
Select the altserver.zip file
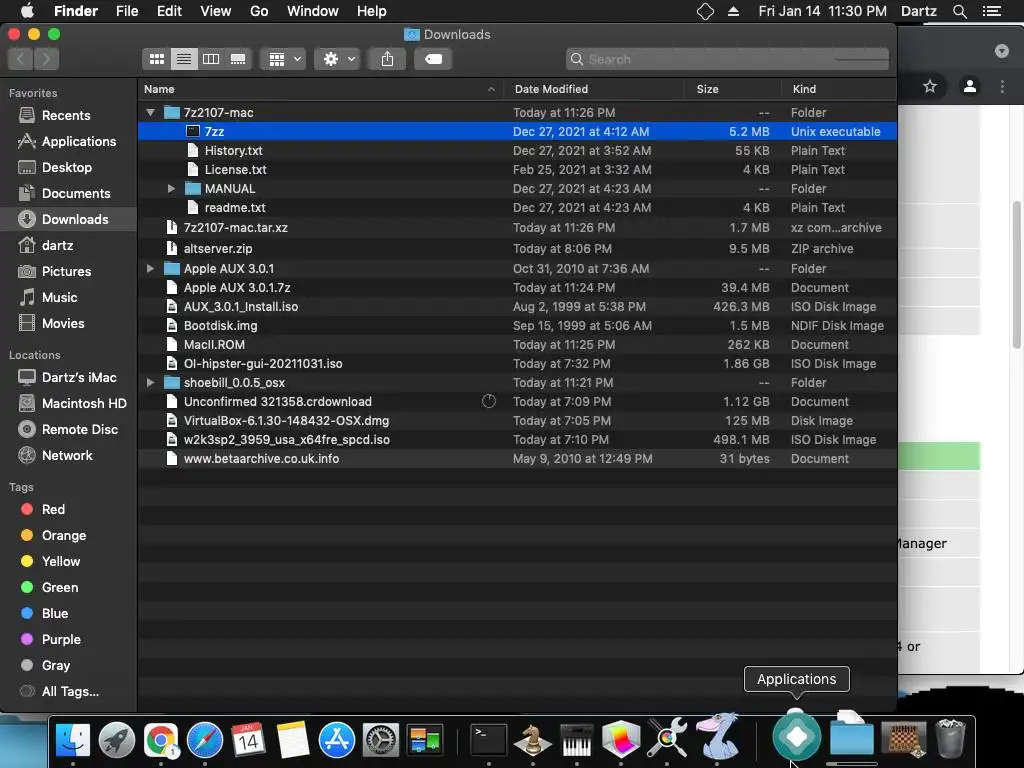click(517, 249)
